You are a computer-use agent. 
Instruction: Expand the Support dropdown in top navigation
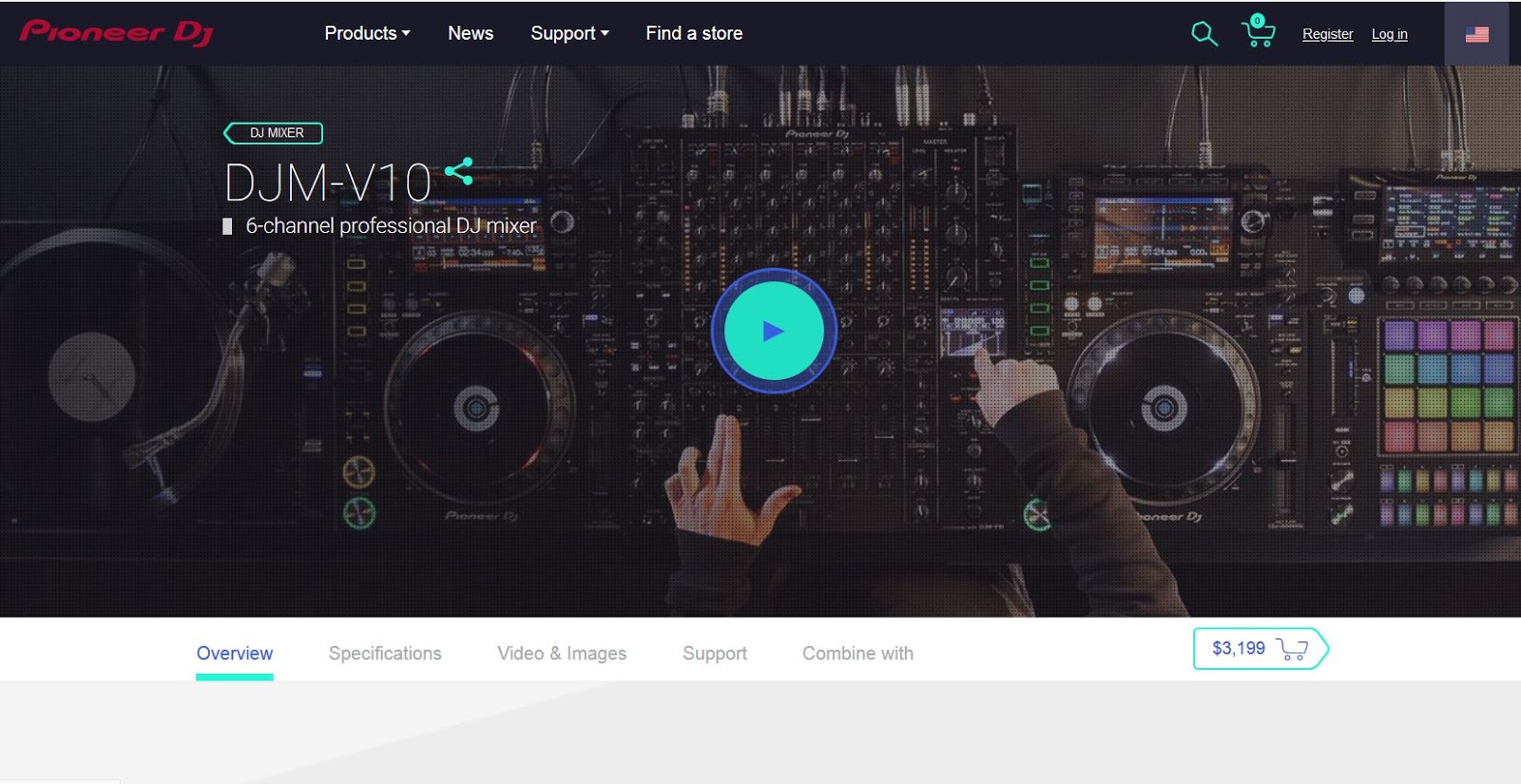tap(569, 33)
